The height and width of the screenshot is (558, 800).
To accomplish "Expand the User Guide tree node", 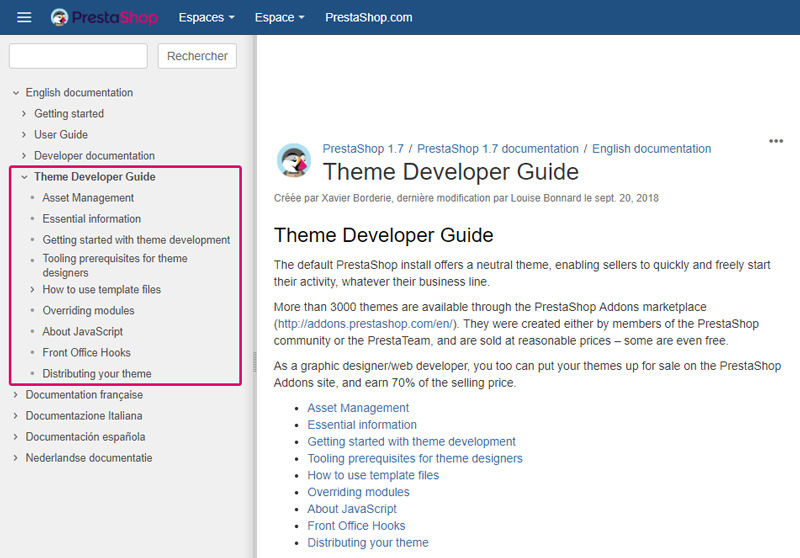I will (24, 135).
